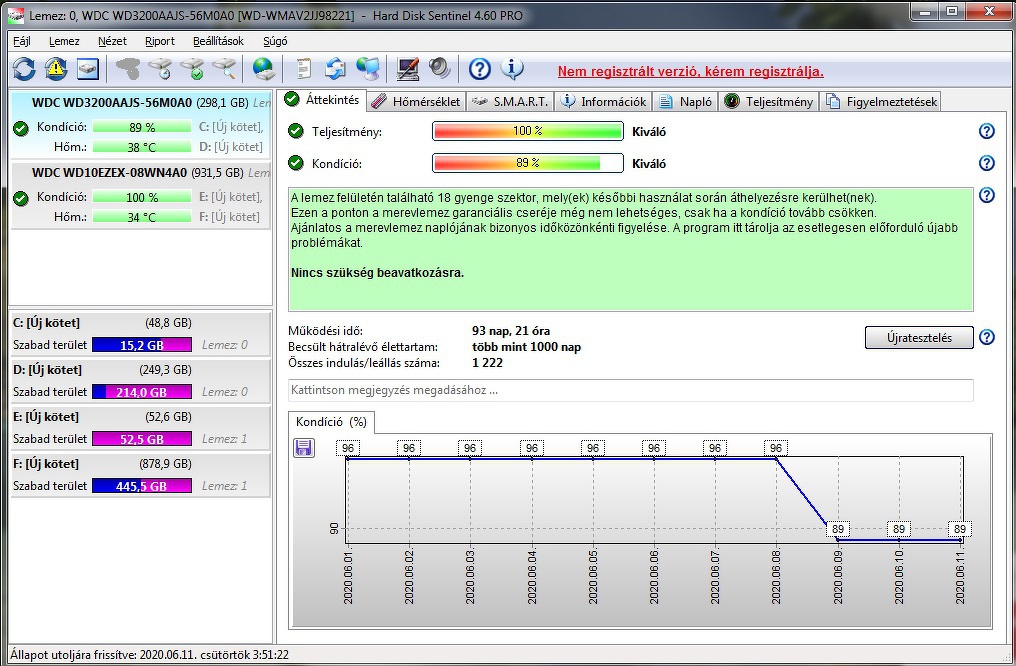Switch to the Információk tab
The width and height of the screenshot is (1016, 666).
point(603,102)
